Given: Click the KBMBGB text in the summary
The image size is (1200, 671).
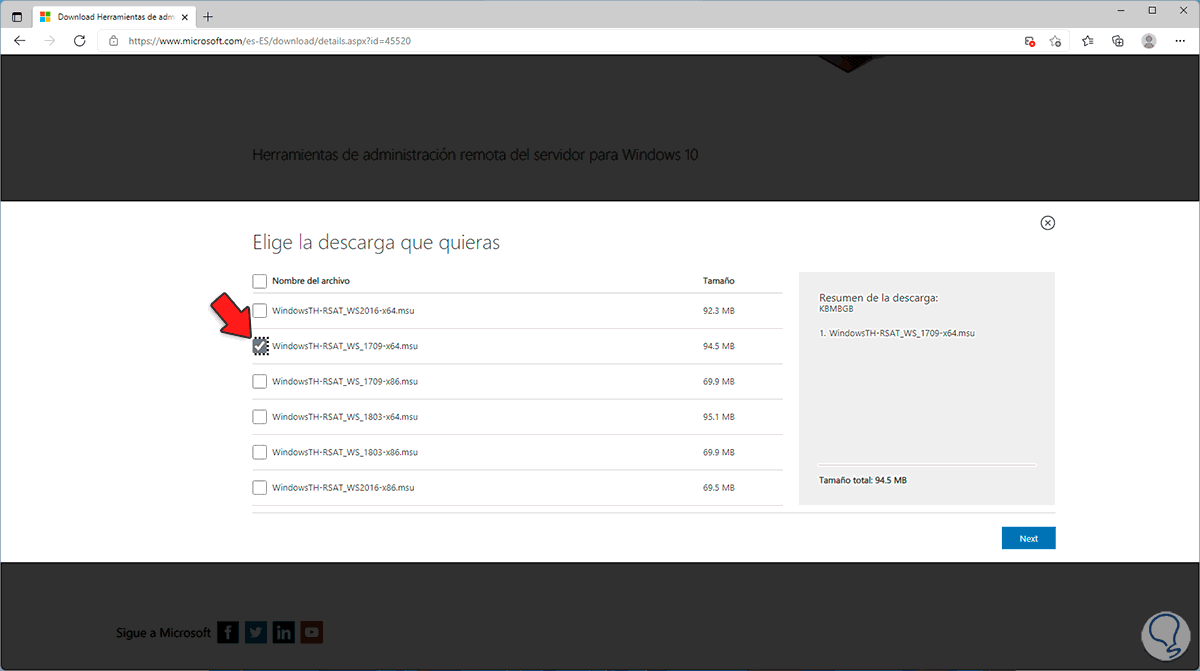Looking at the screenshot, I should (836, 310).
